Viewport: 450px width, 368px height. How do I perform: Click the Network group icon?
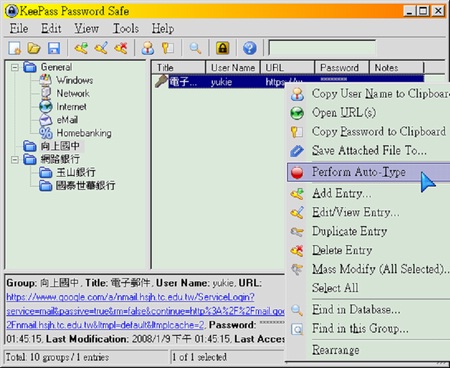tap(46, 93)
